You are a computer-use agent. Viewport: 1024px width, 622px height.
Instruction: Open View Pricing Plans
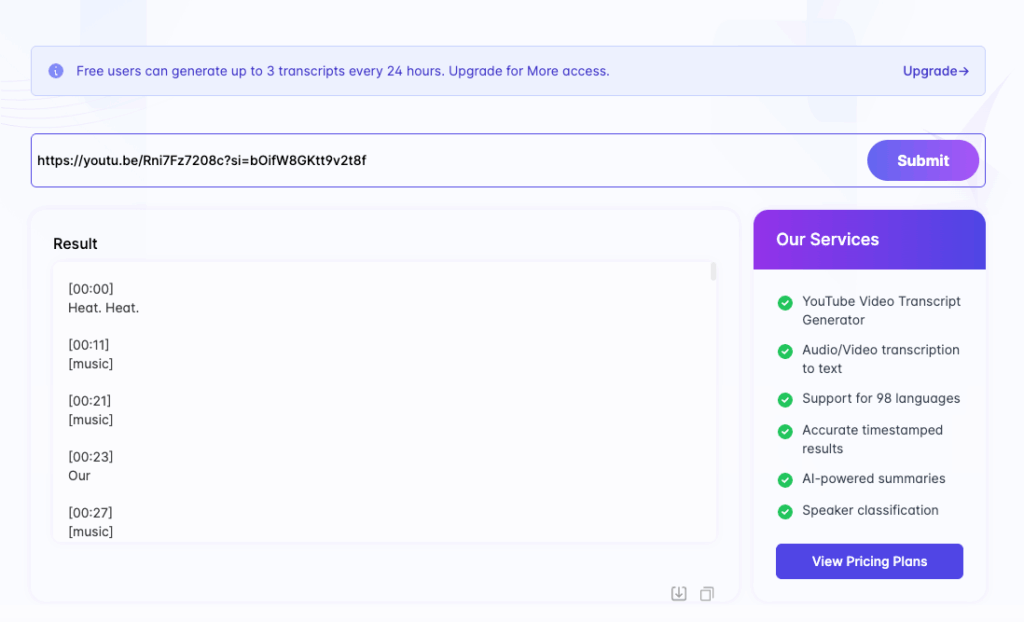coord(869,562)
